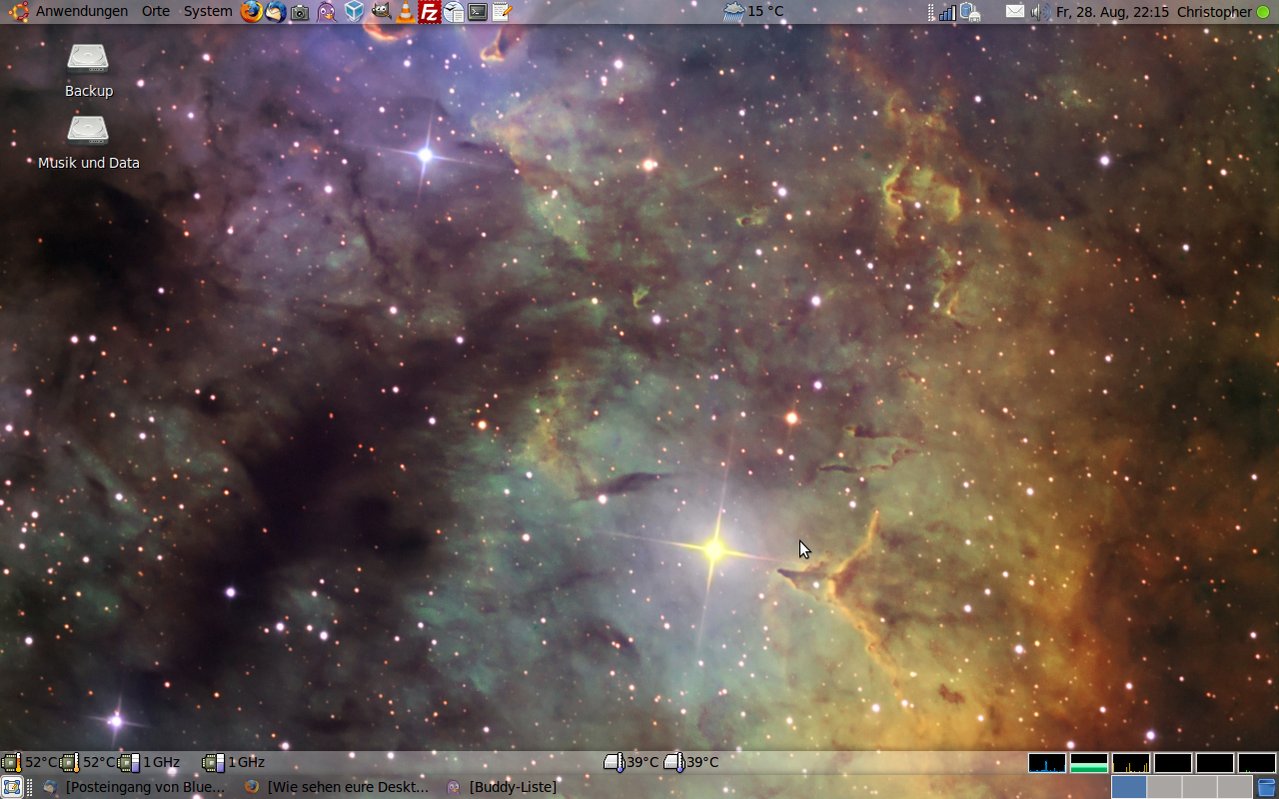Expand the System menu

click(208, 12)
